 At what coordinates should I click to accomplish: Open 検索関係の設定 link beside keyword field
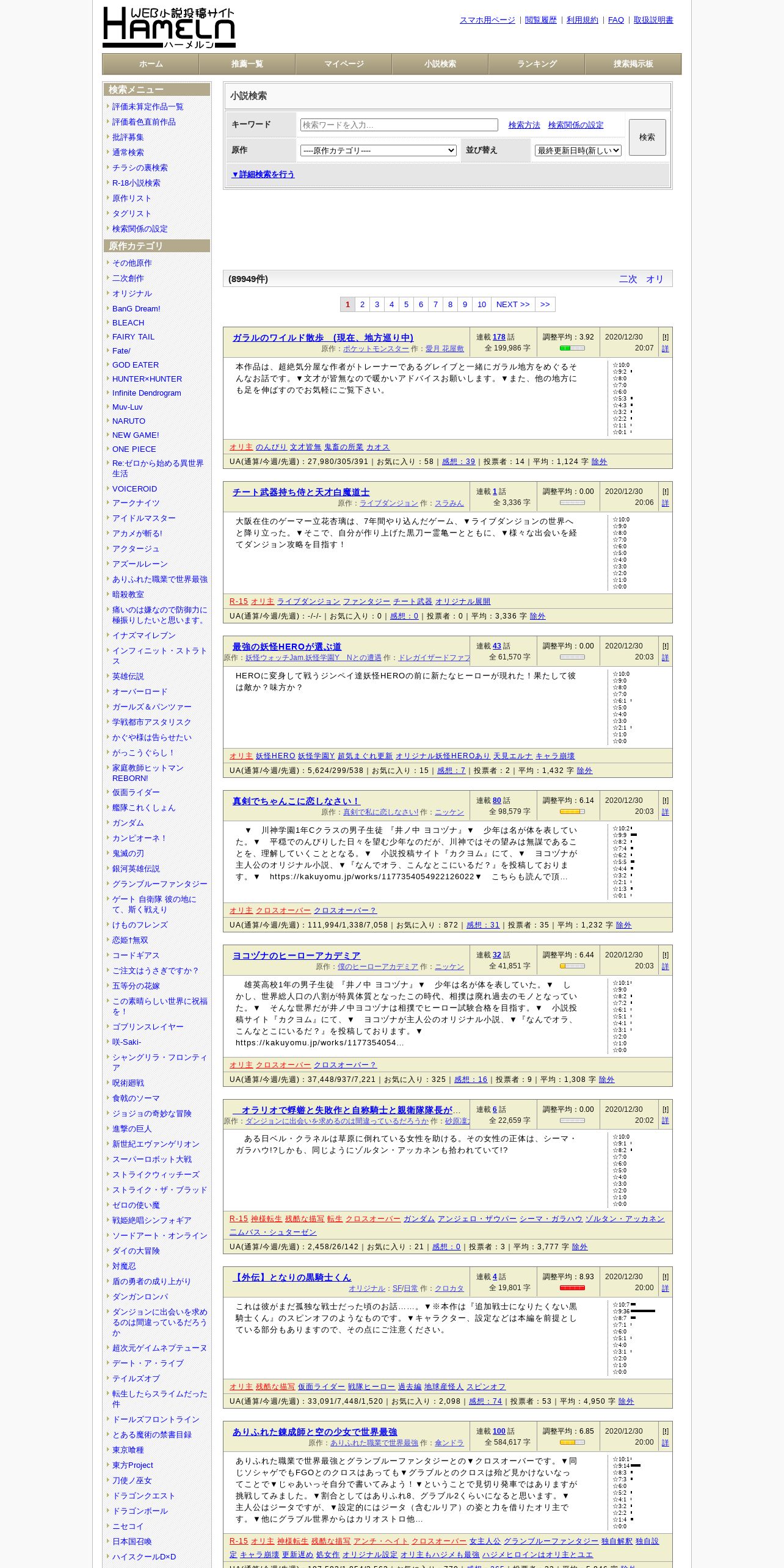pyautogui.click(x=576, y=125)
